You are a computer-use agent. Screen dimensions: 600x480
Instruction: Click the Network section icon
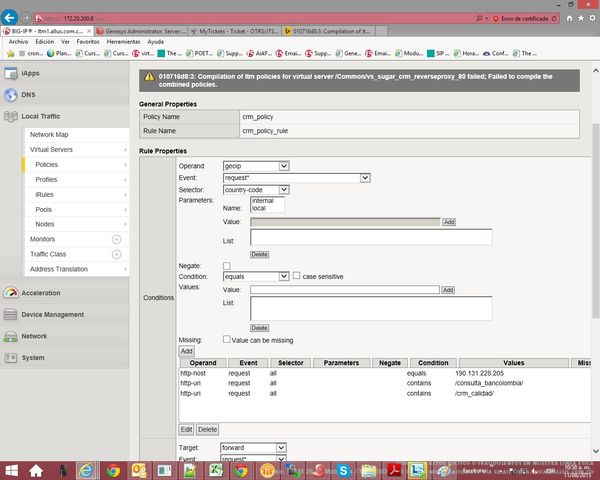point(10,336)
